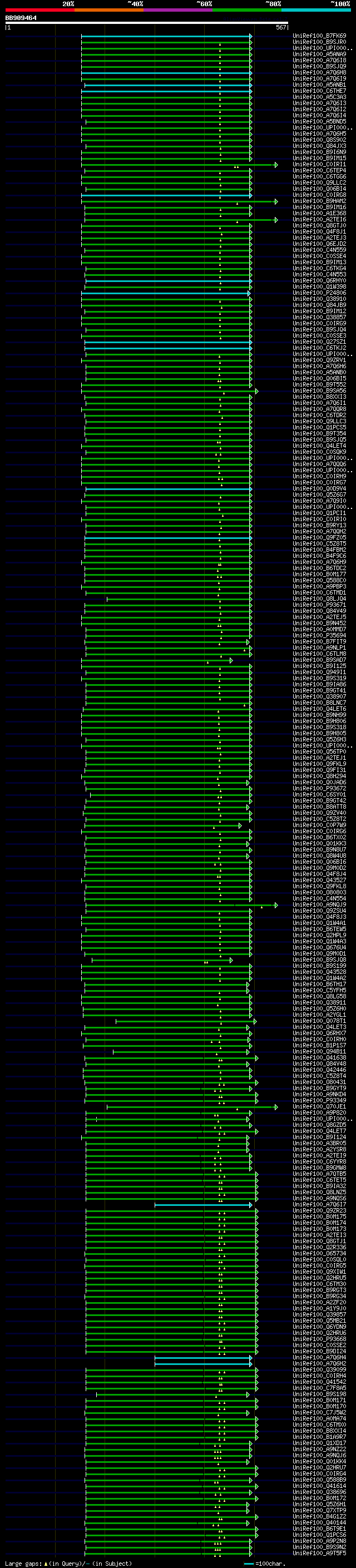Select hit UniRef100_Q84V49
The width and height of the screenshot is (356, 1568).
pos(319,611)
